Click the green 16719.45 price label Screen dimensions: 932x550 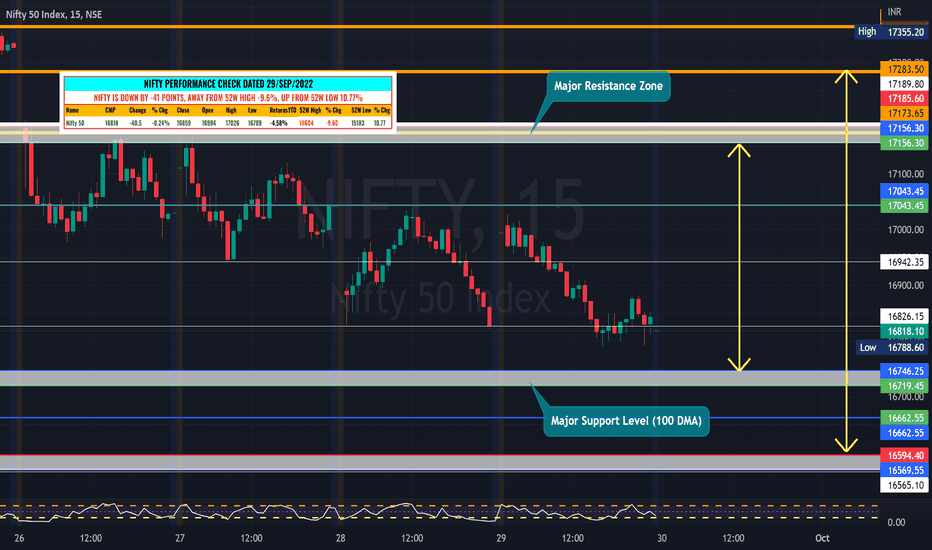click(904, 386)
